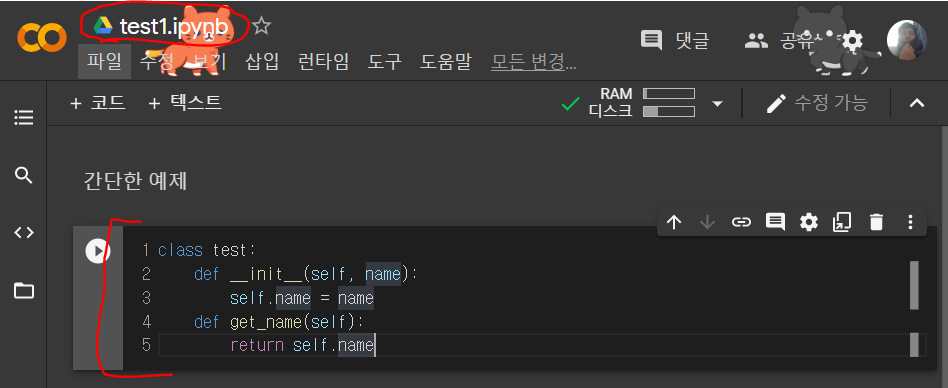This screenshot has width=948, height=388.
Task: Click the 디스크 usage bar
Action: (669, 111)
